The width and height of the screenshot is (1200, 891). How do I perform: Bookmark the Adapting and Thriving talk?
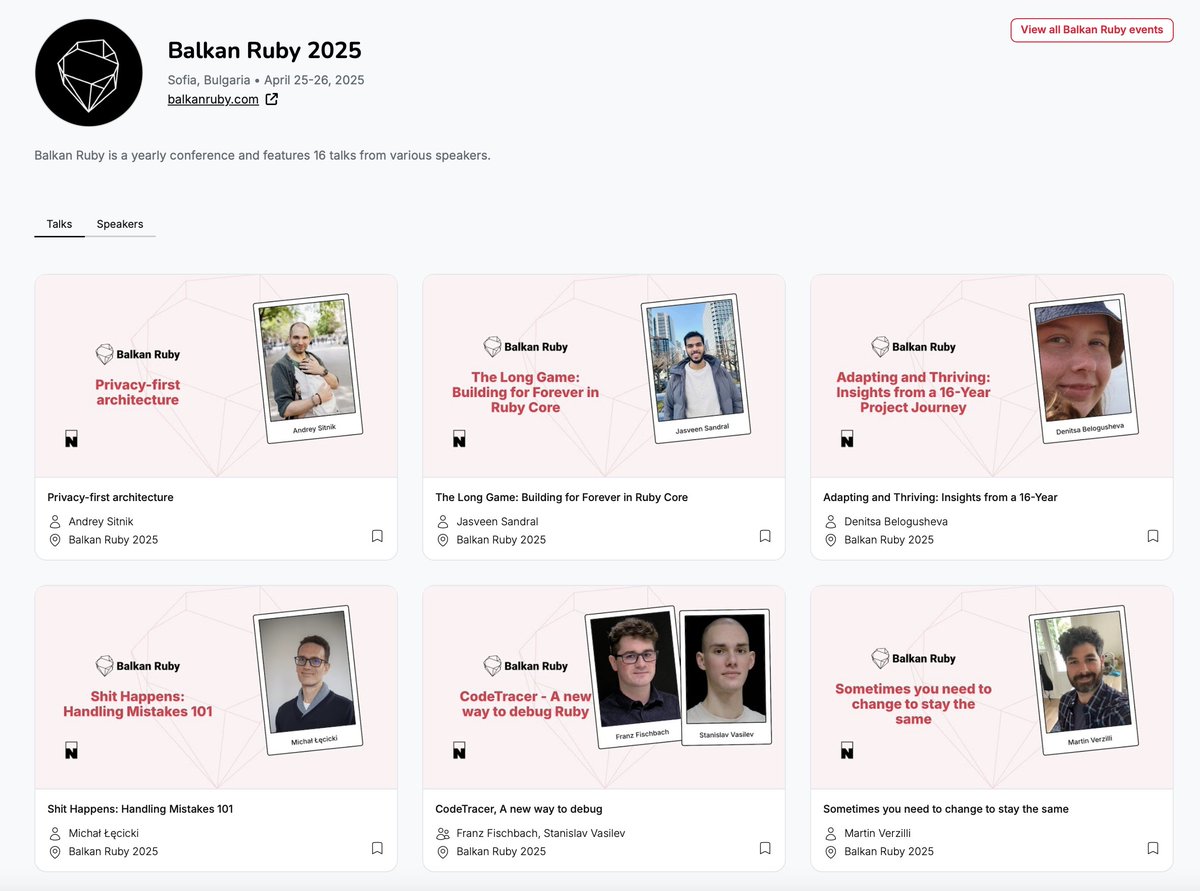[1153, 536]
